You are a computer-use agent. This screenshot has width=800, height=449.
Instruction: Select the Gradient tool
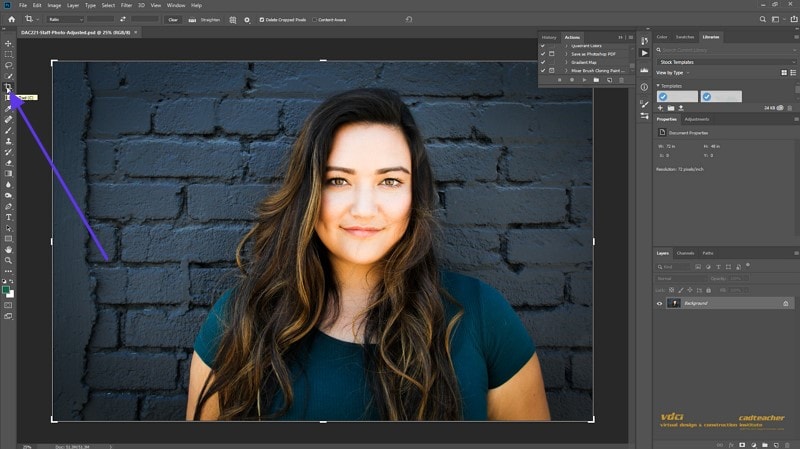click(x=8, y=174)
